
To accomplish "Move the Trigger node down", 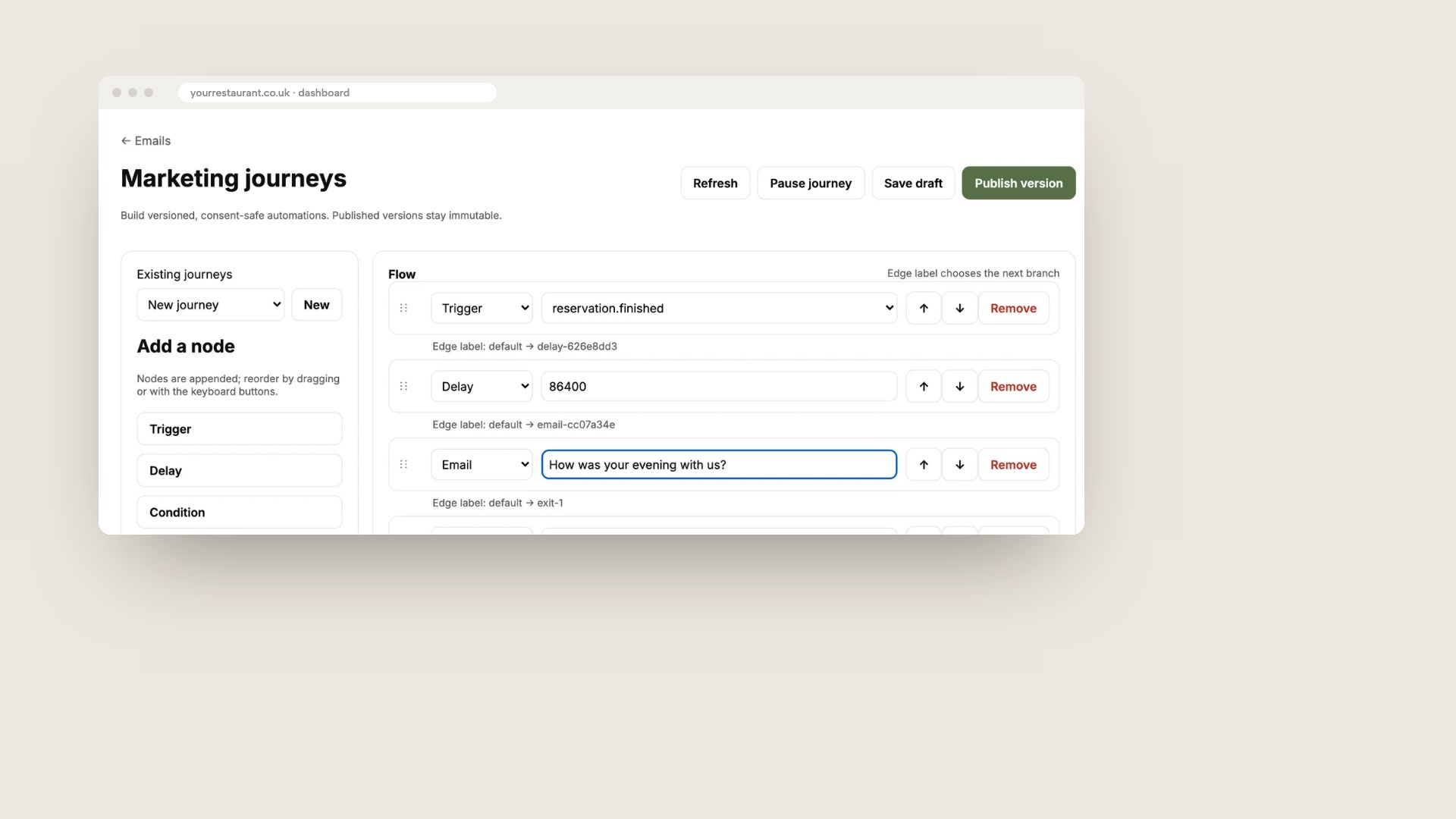I will 959,308.
